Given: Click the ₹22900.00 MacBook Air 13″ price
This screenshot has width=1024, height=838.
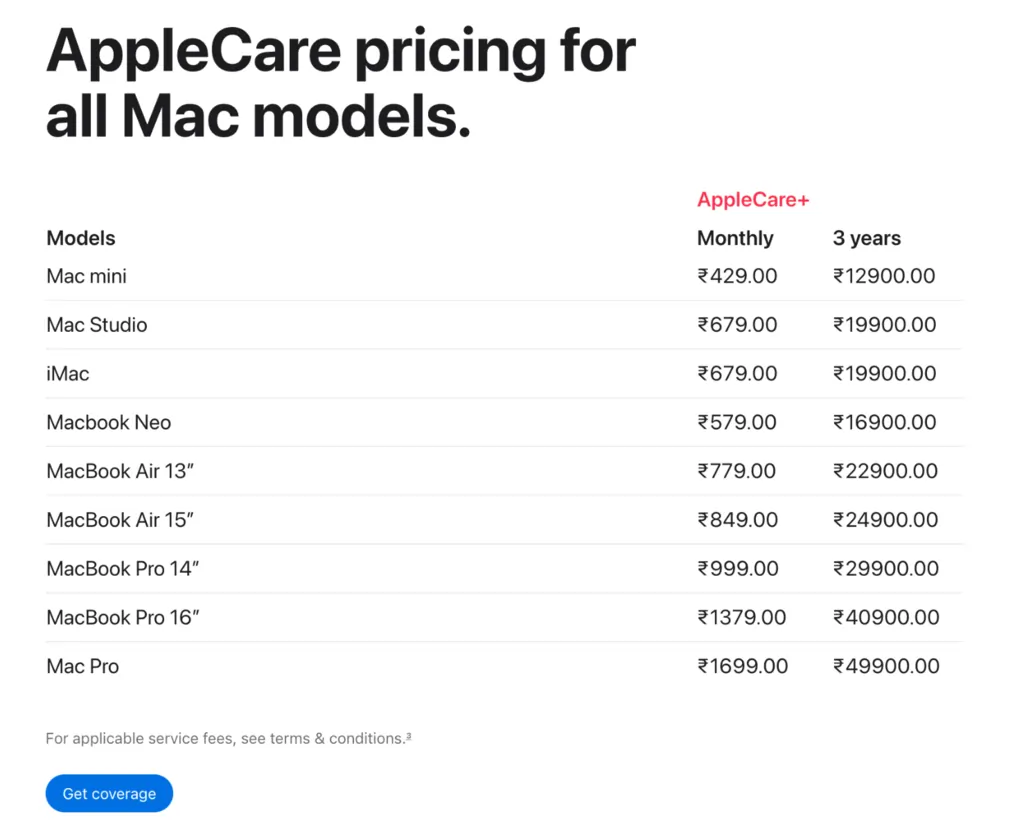Looking at the screenshot, I should [886, 471].
